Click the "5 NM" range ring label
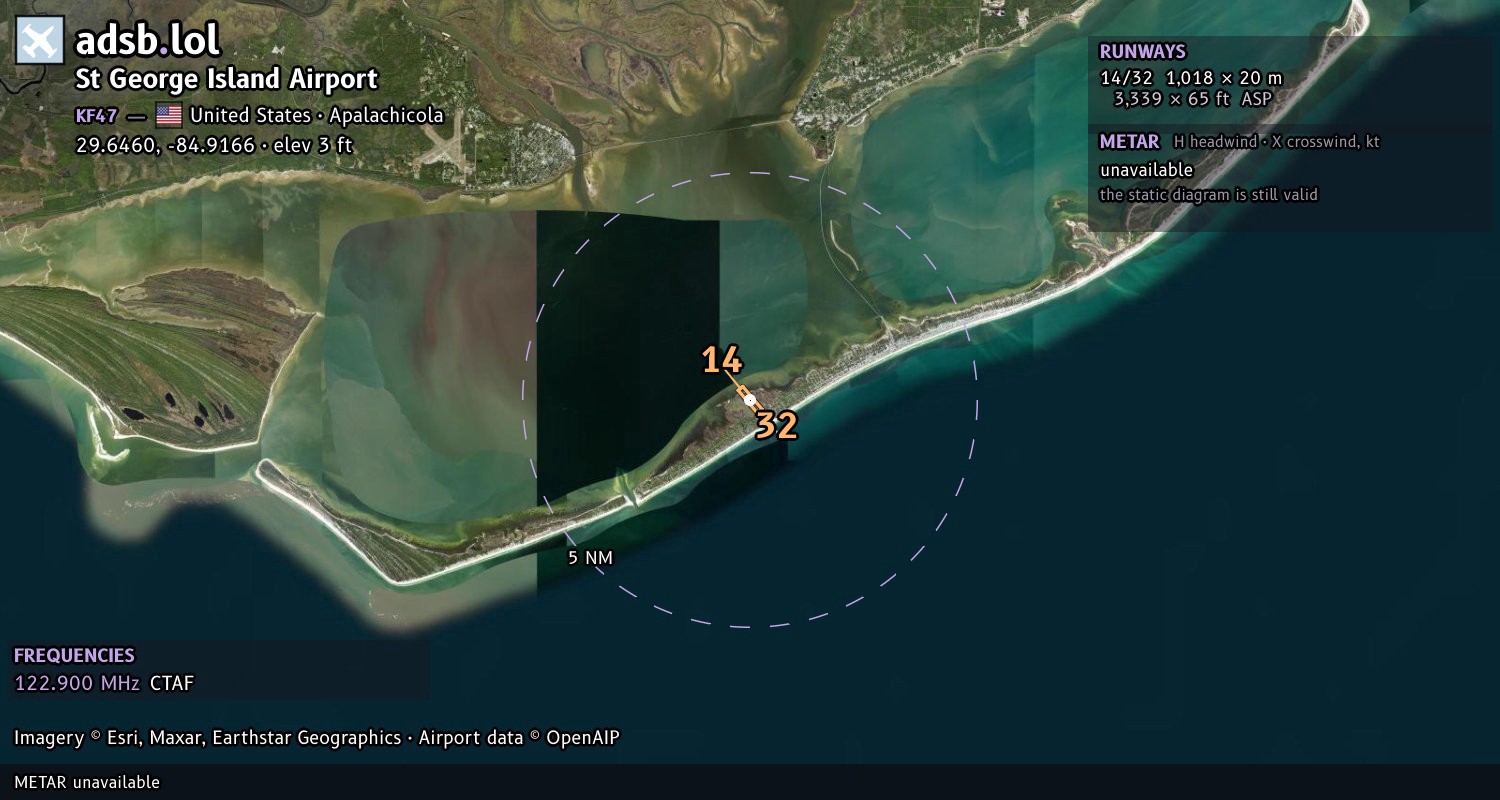Screen dimensions: 1500x800 pyautogui.click(x=590, y=558)
